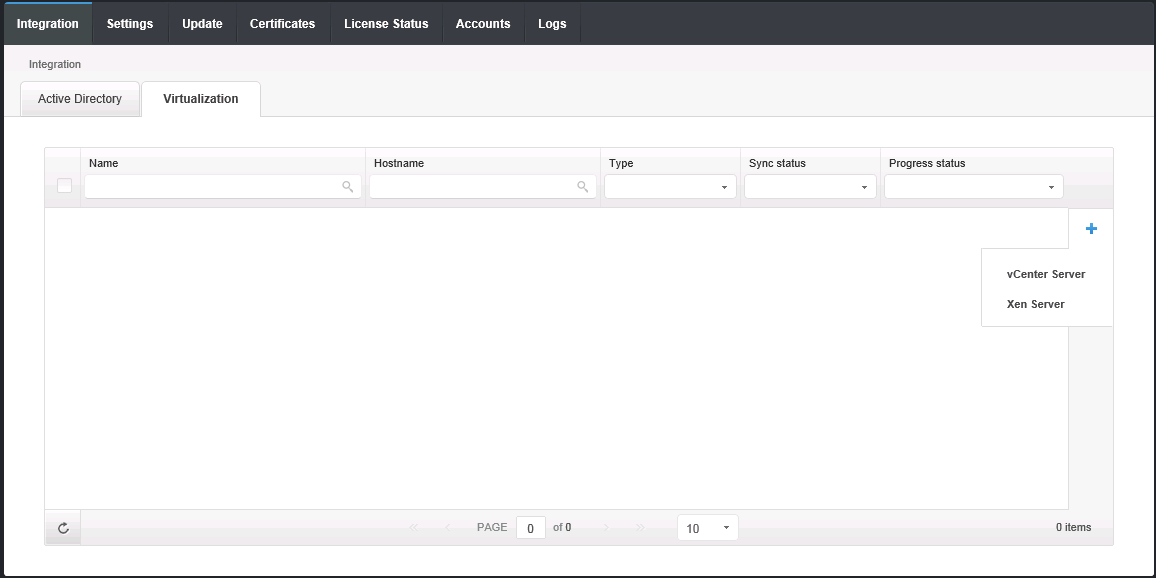The width and height of the screenshot is (1156, 578).
Task: Click search icon in Hostname filter
Action: (583, 187)
